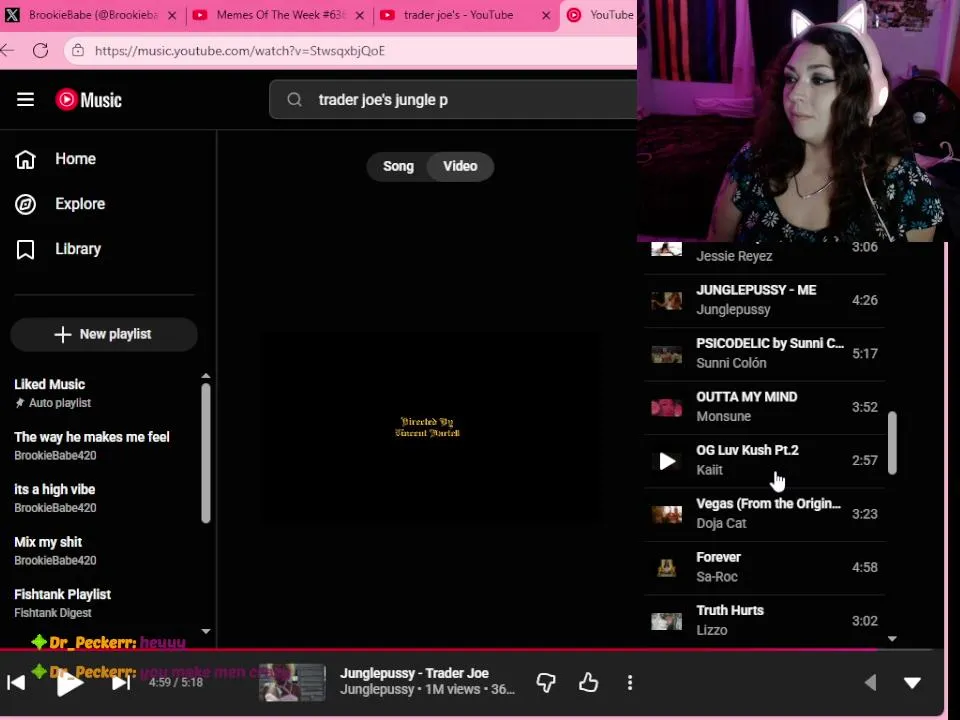Switch to Memes Of The Week tab
The height and width of the screenshot is (720, 960).
click(279, 15)
